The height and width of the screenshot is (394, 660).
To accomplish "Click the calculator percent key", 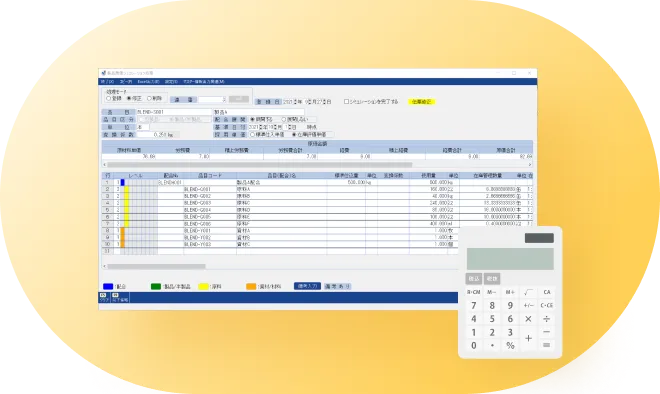I will [510, 346].
